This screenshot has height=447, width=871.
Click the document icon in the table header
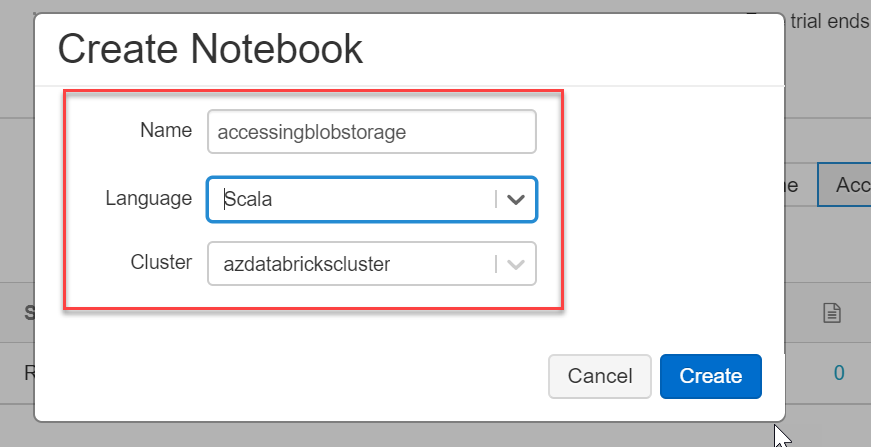coord(830,314)
